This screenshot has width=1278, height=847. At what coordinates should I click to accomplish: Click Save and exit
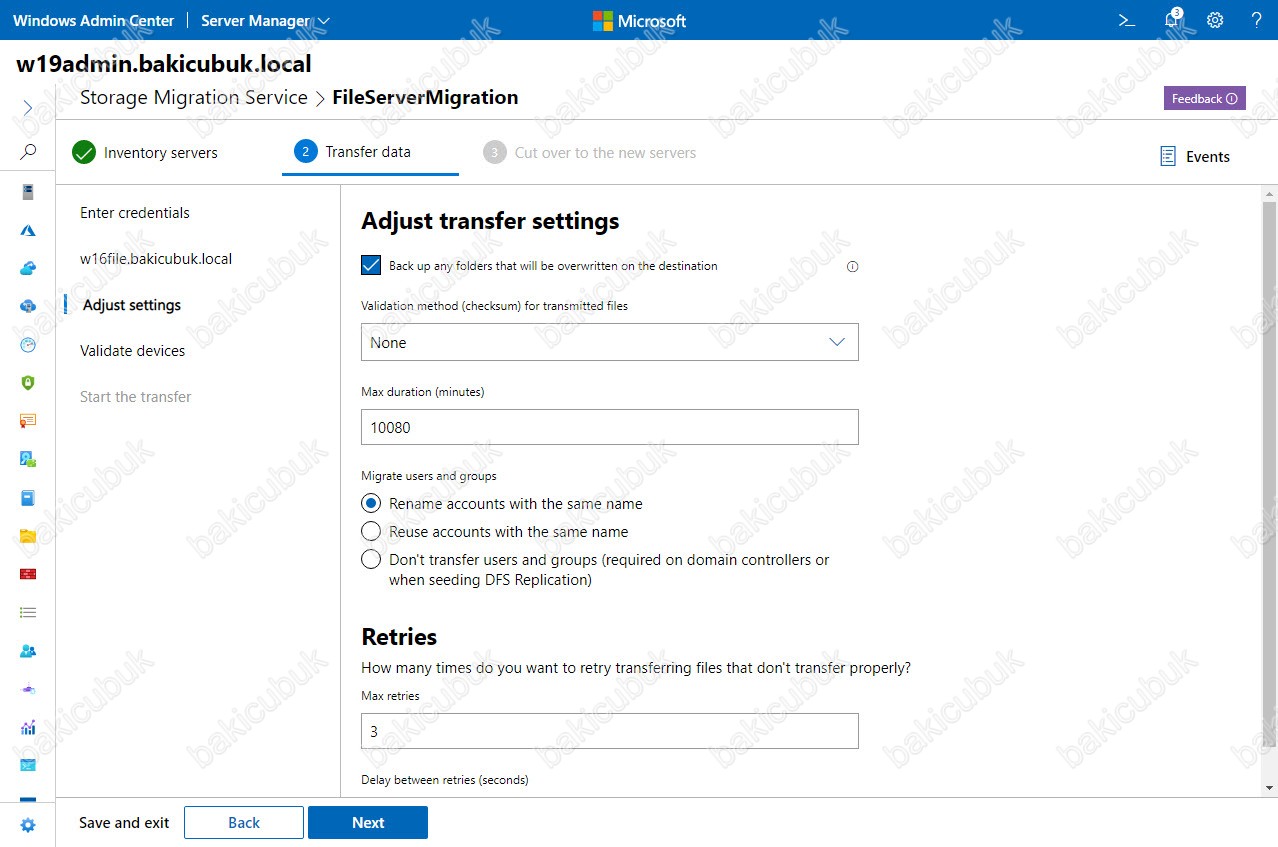pyautogui.click(x=124, y=823)
